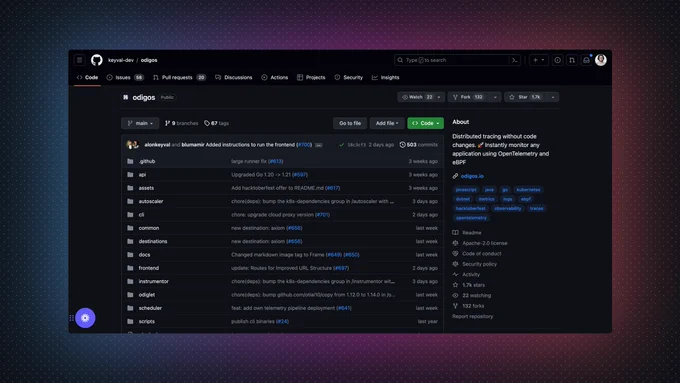Click the commit status check mark
This screenshot has width=680, height=383.
point(342,145)
